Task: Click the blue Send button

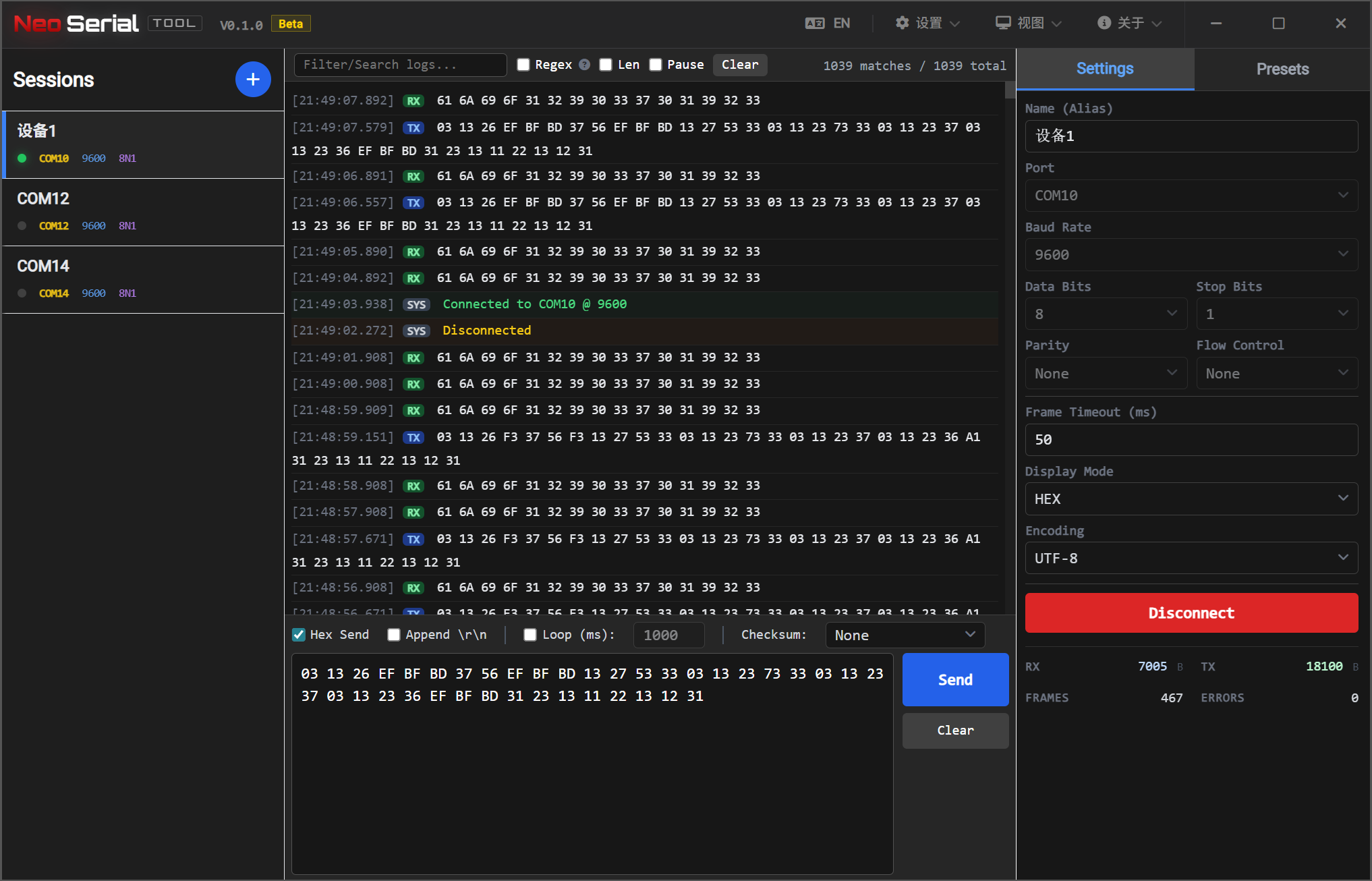Action: [955, 679]
